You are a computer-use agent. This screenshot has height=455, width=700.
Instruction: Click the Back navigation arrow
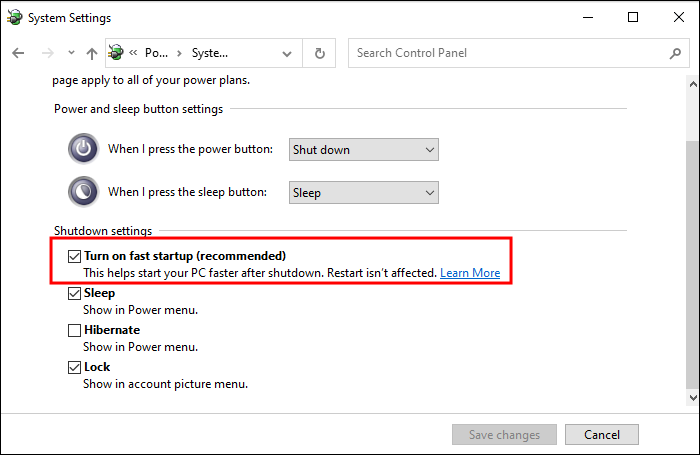pos(18,53)
